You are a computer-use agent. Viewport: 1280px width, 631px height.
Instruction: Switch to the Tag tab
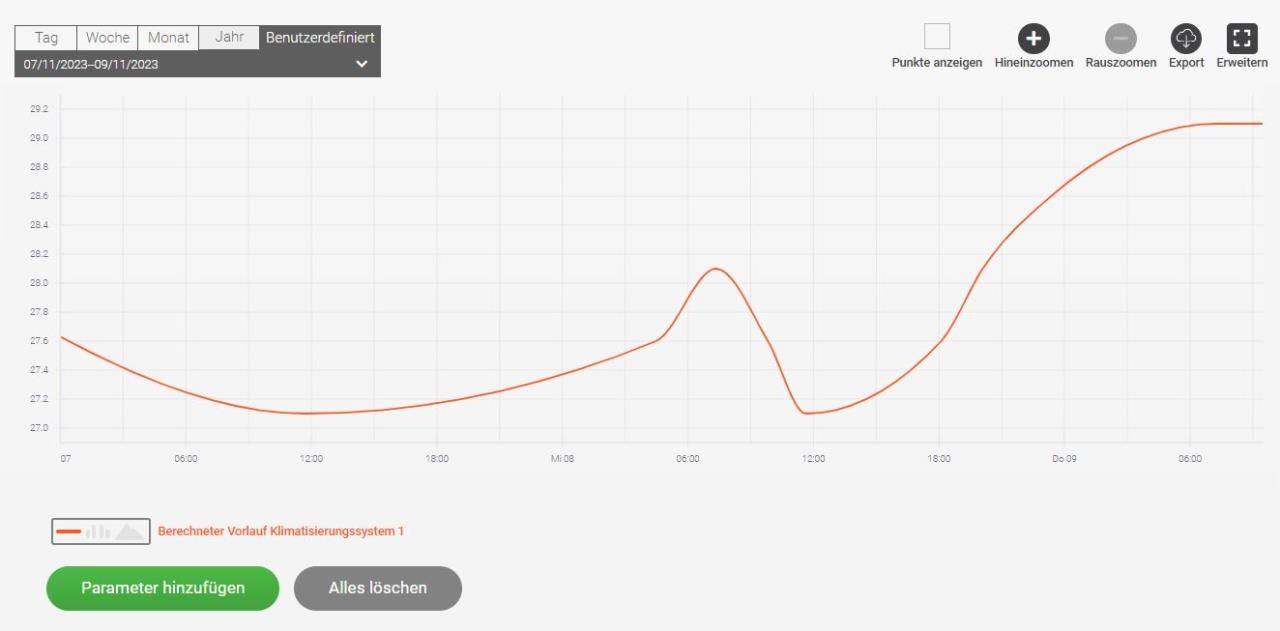tap(46, 38)
